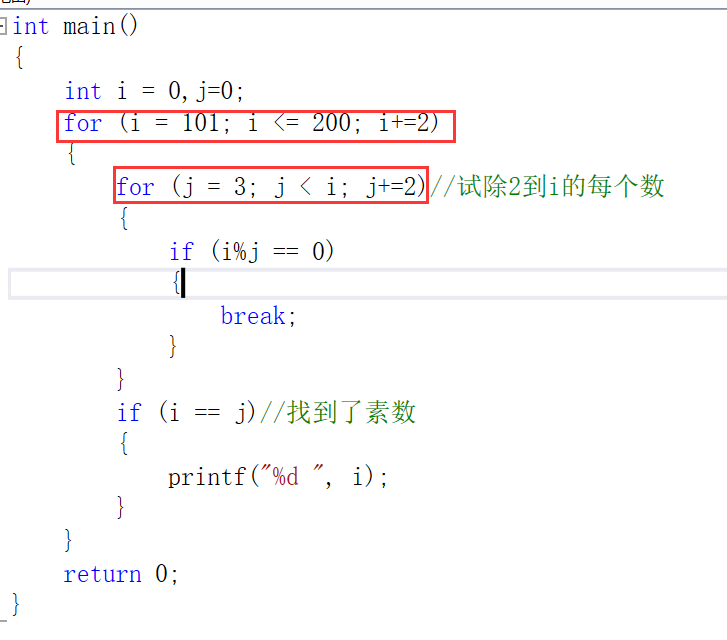Click the printf("%d ", i); statement

pos(277,477)
